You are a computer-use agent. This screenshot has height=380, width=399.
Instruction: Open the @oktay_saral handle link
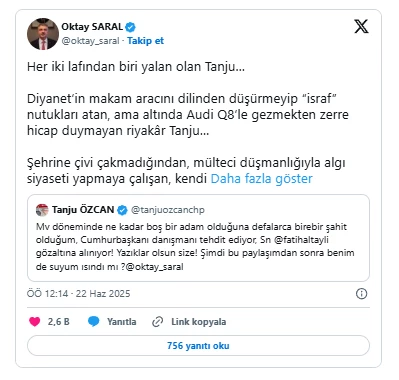pos(90,41)
